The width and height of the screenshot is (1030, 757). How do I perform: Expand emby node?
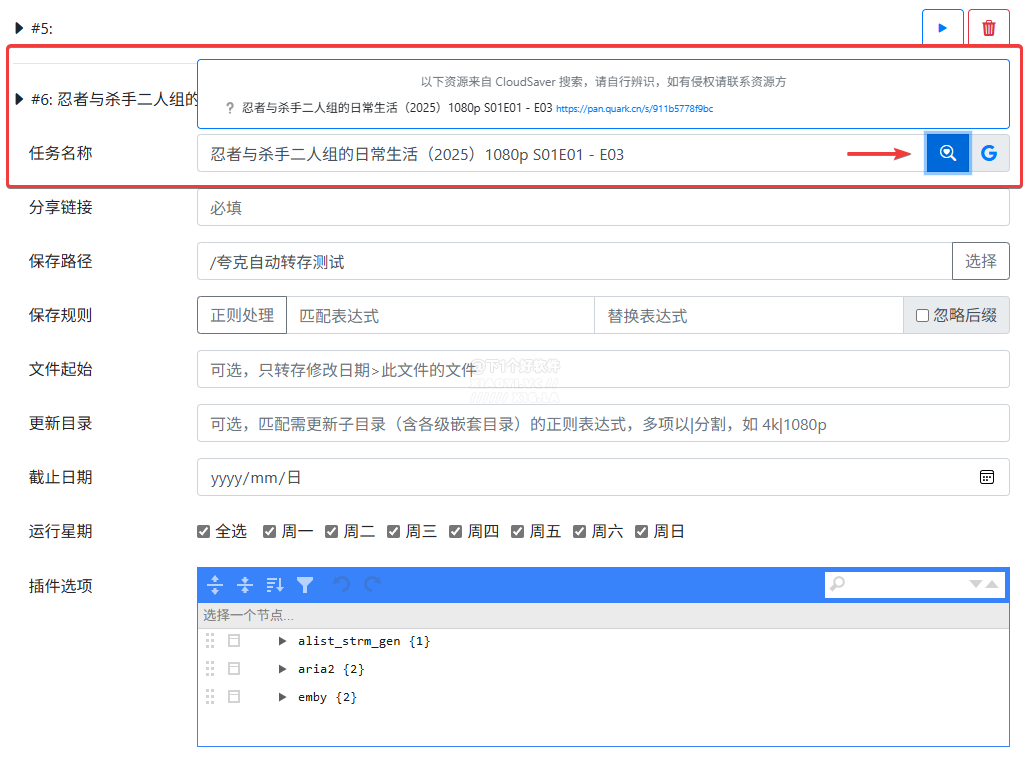[282, 697]
